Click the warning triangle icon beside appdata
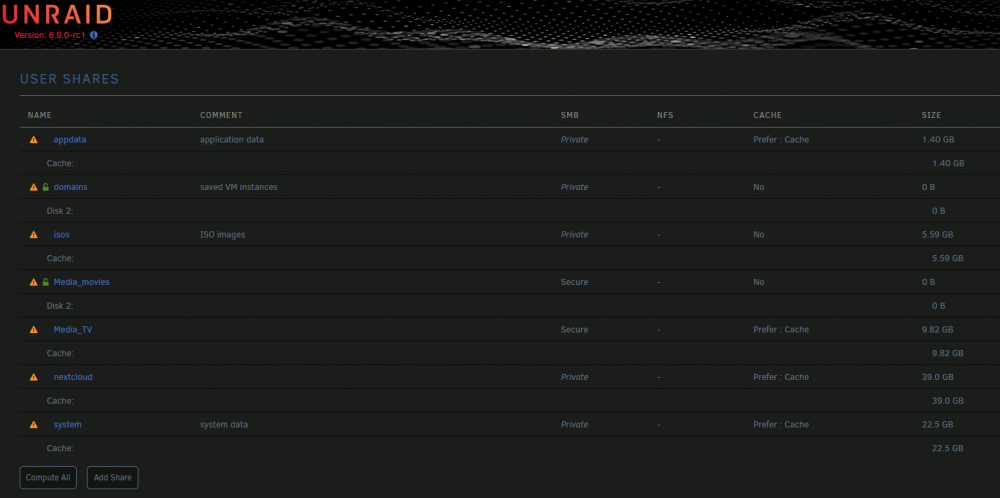1000x498 pixels. click(x=34, y=140)
